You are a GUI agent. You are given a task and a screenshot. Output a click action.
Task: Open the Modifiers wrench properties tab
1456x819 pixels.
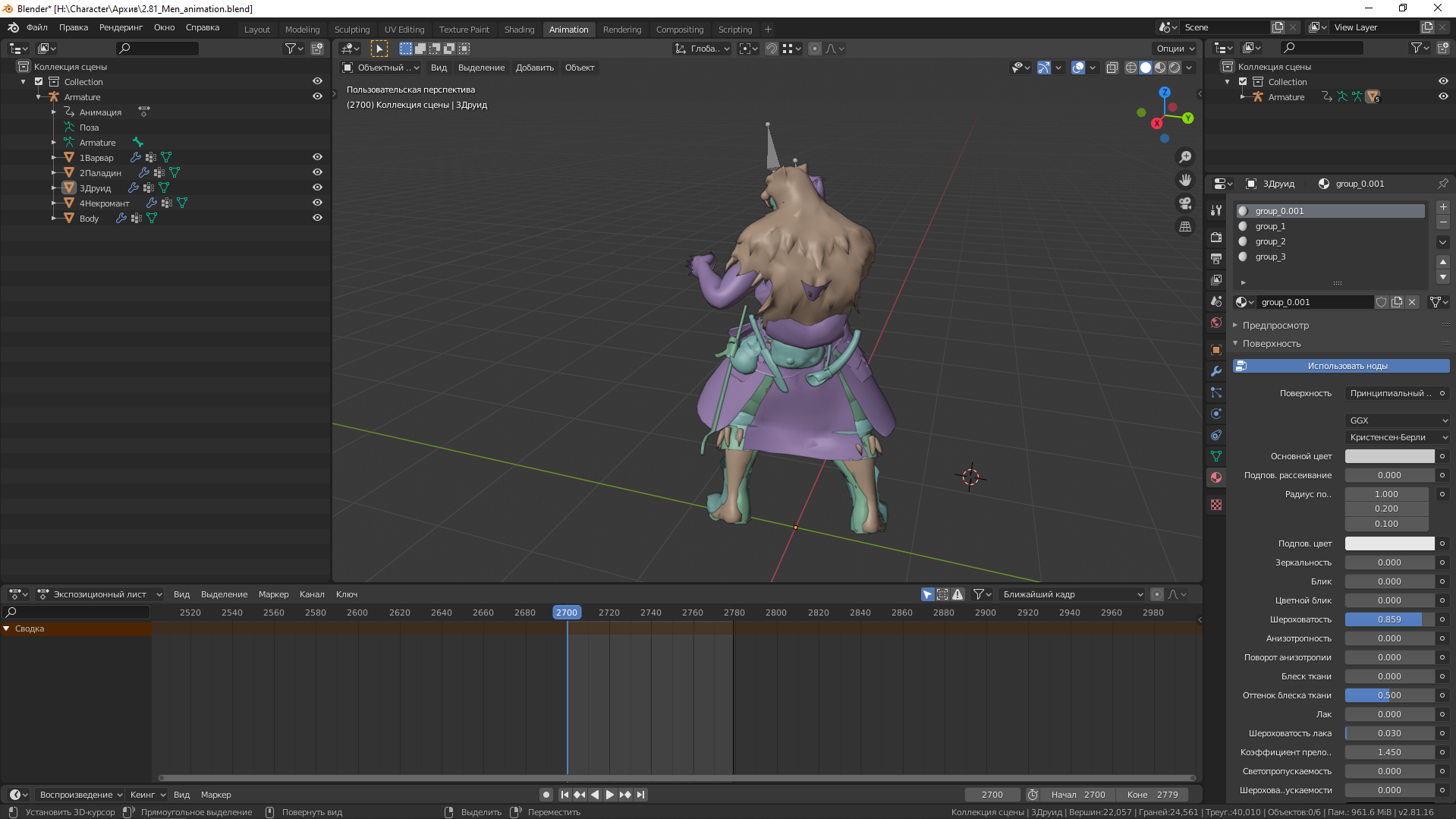tap(1216, 371)
